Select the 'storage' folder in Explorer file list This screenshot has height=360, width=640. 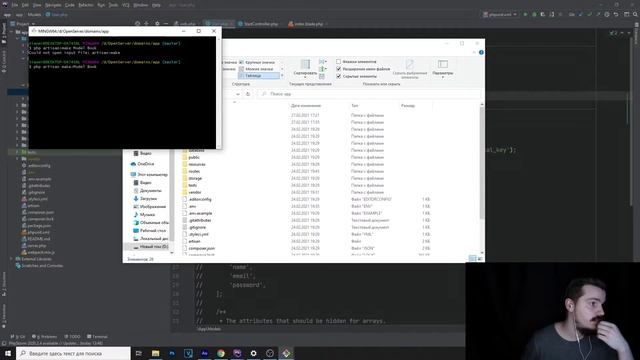click(x=192, y=178)
